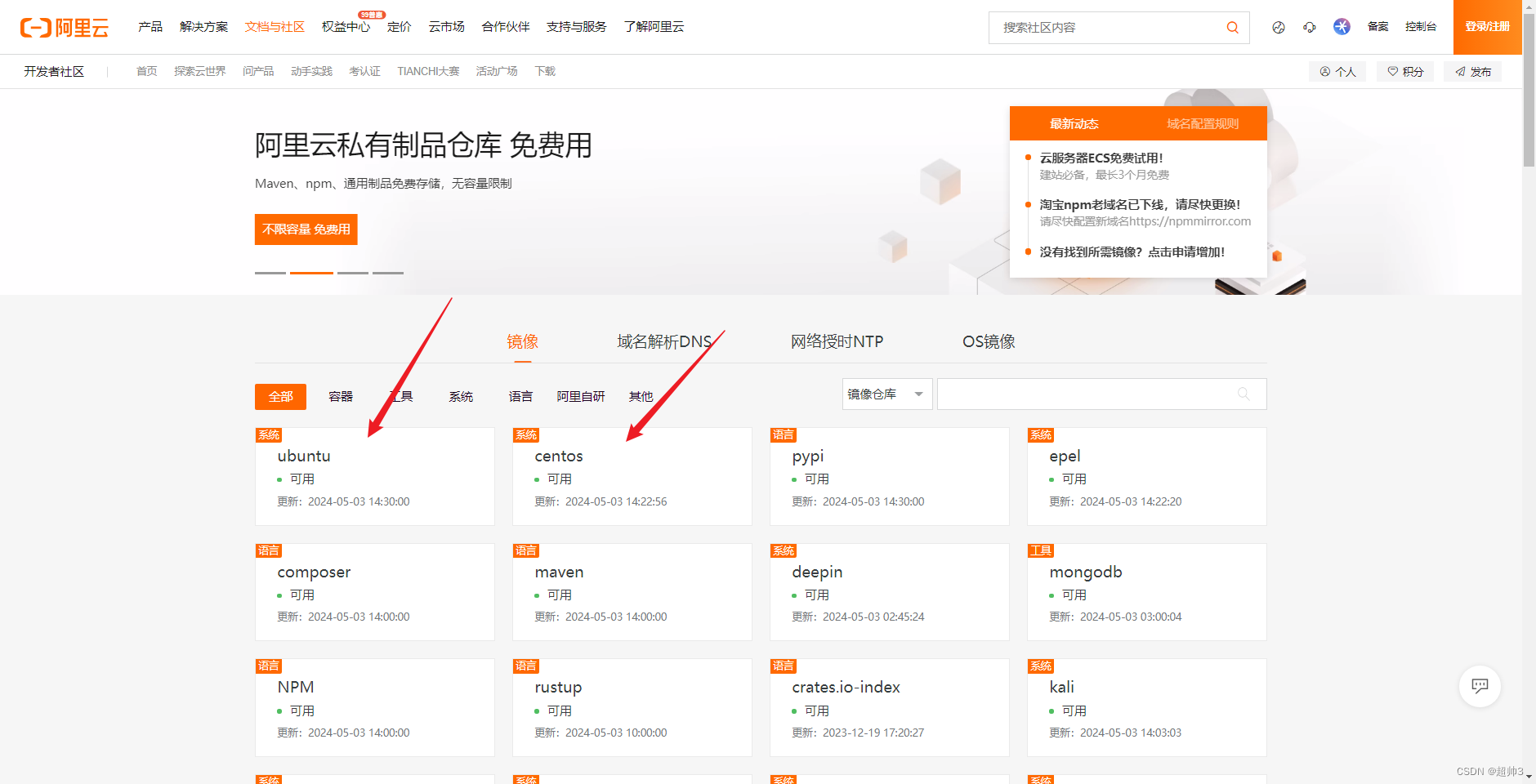Open the 合作伙伴 menu
1536x784 pixels.
pos(506,27)
